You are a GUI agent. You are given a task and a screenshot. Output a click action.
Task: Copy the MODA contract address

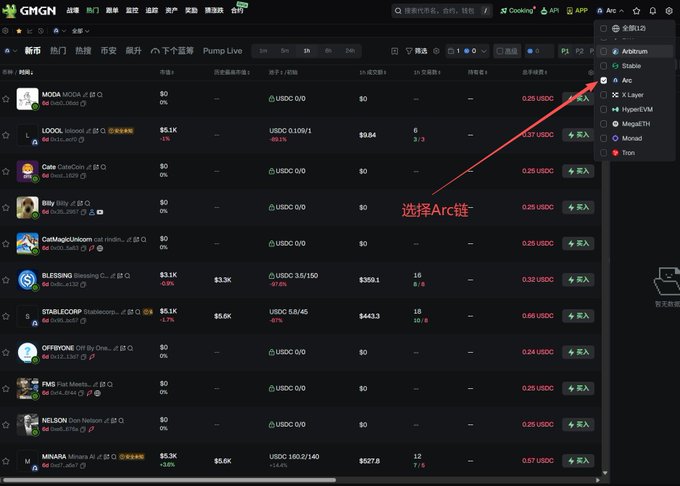83,104
